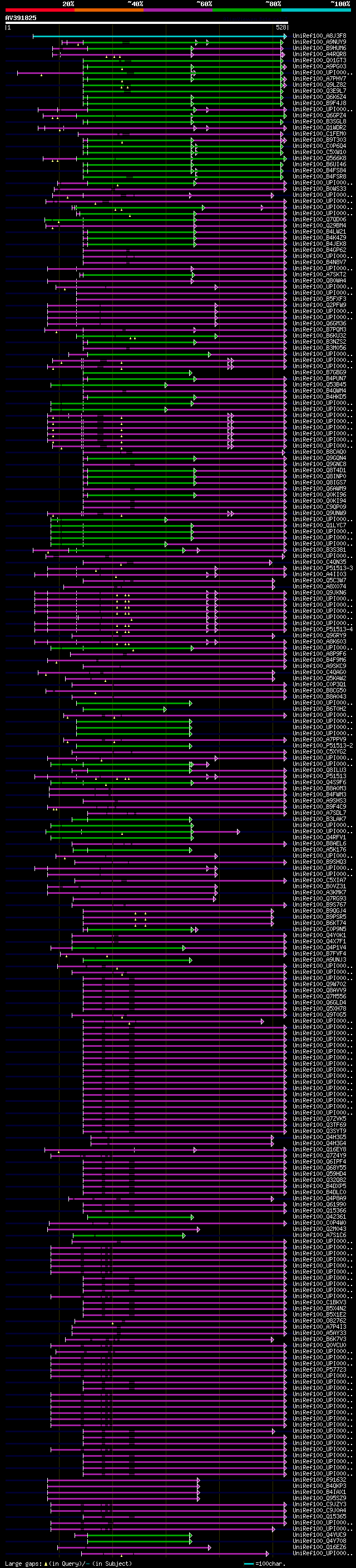
Task: Select the UniRef100_A9UNJ3 label
Action: pyautogui.click(x=319, y=959)
